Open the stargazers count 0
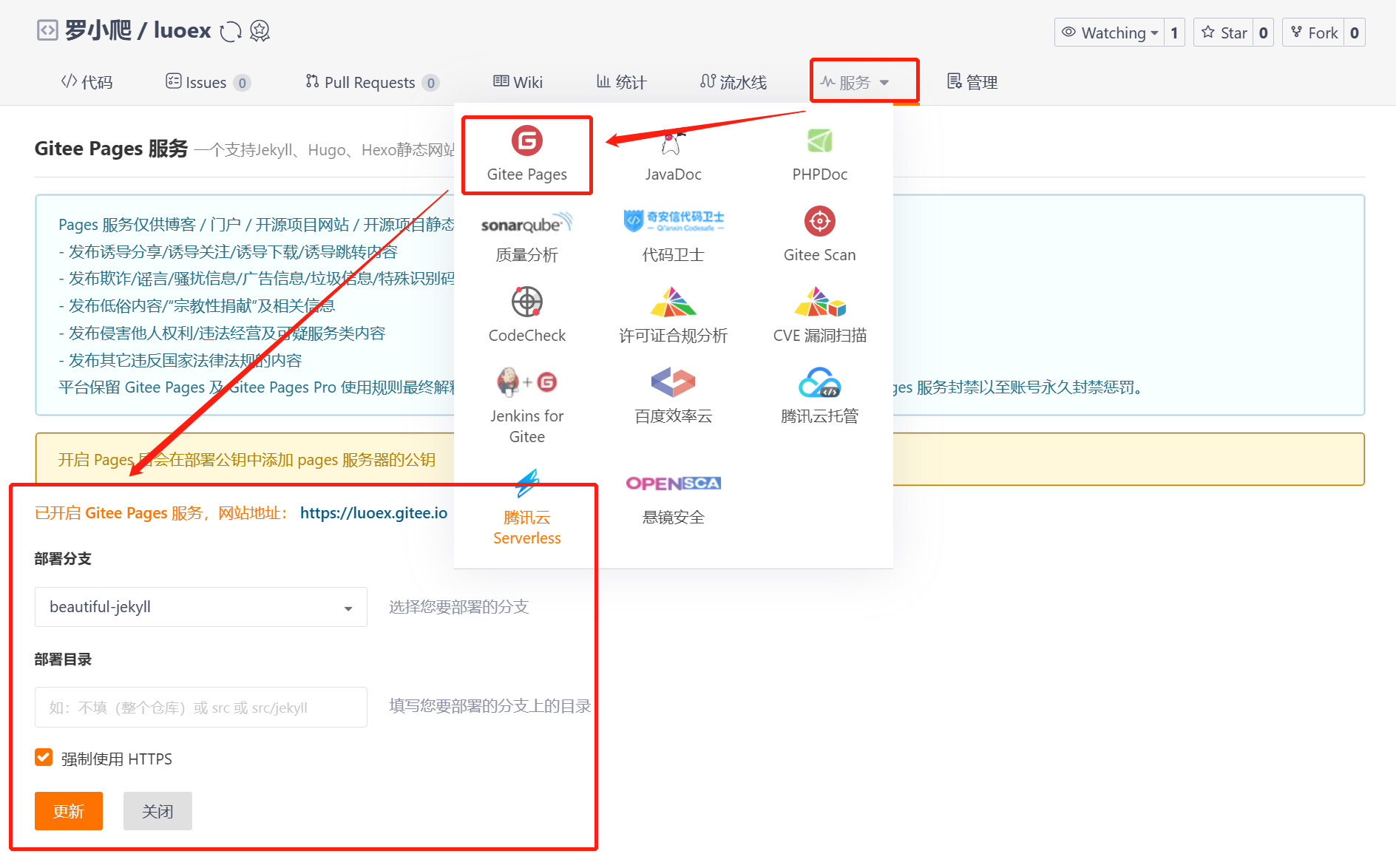 [x=1264, y=33]
